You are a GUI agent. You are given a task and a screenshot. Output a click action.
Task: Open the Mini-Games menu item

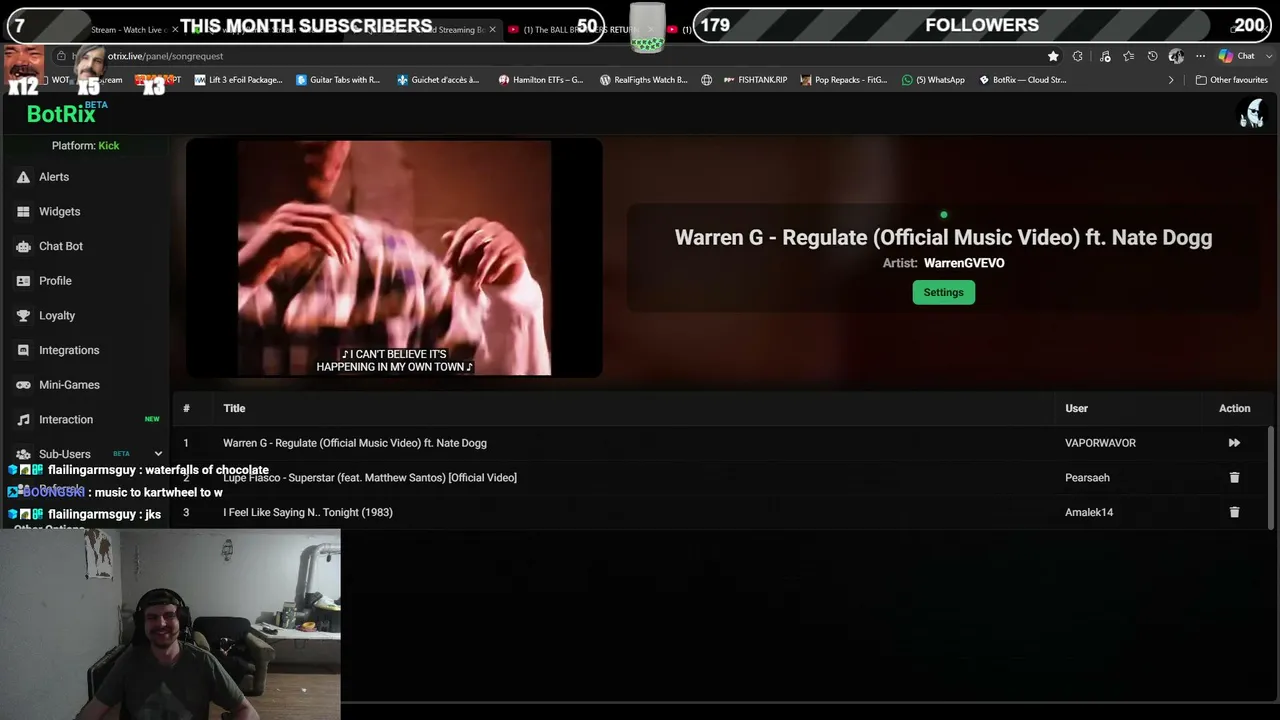coord(69,385)
